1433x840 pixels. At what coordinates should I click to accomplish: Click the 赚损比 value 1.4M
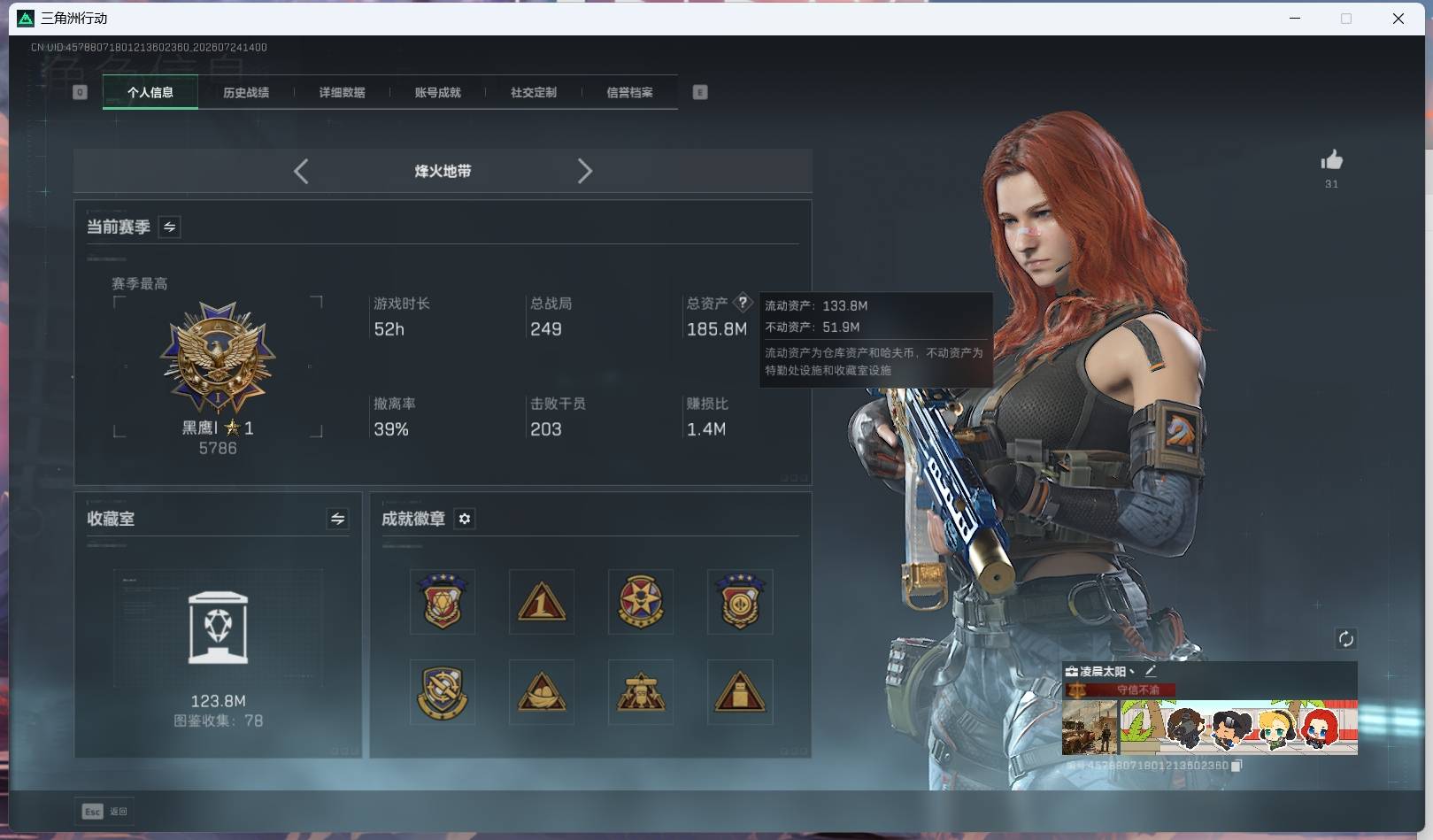[706, 429]
